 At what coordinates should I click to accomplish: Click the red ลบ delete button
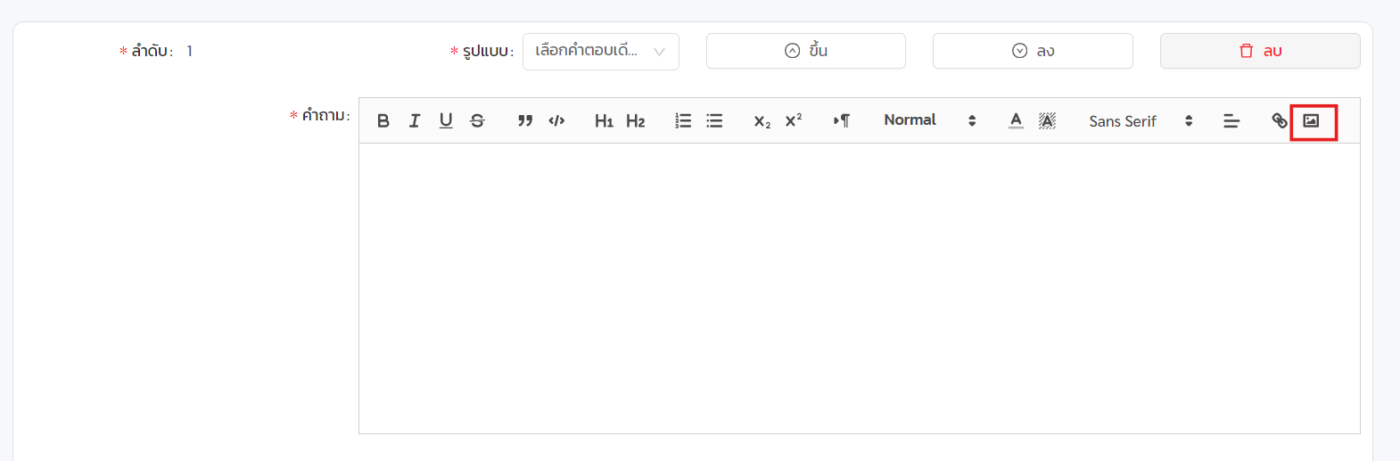[x=1259, y=51]
